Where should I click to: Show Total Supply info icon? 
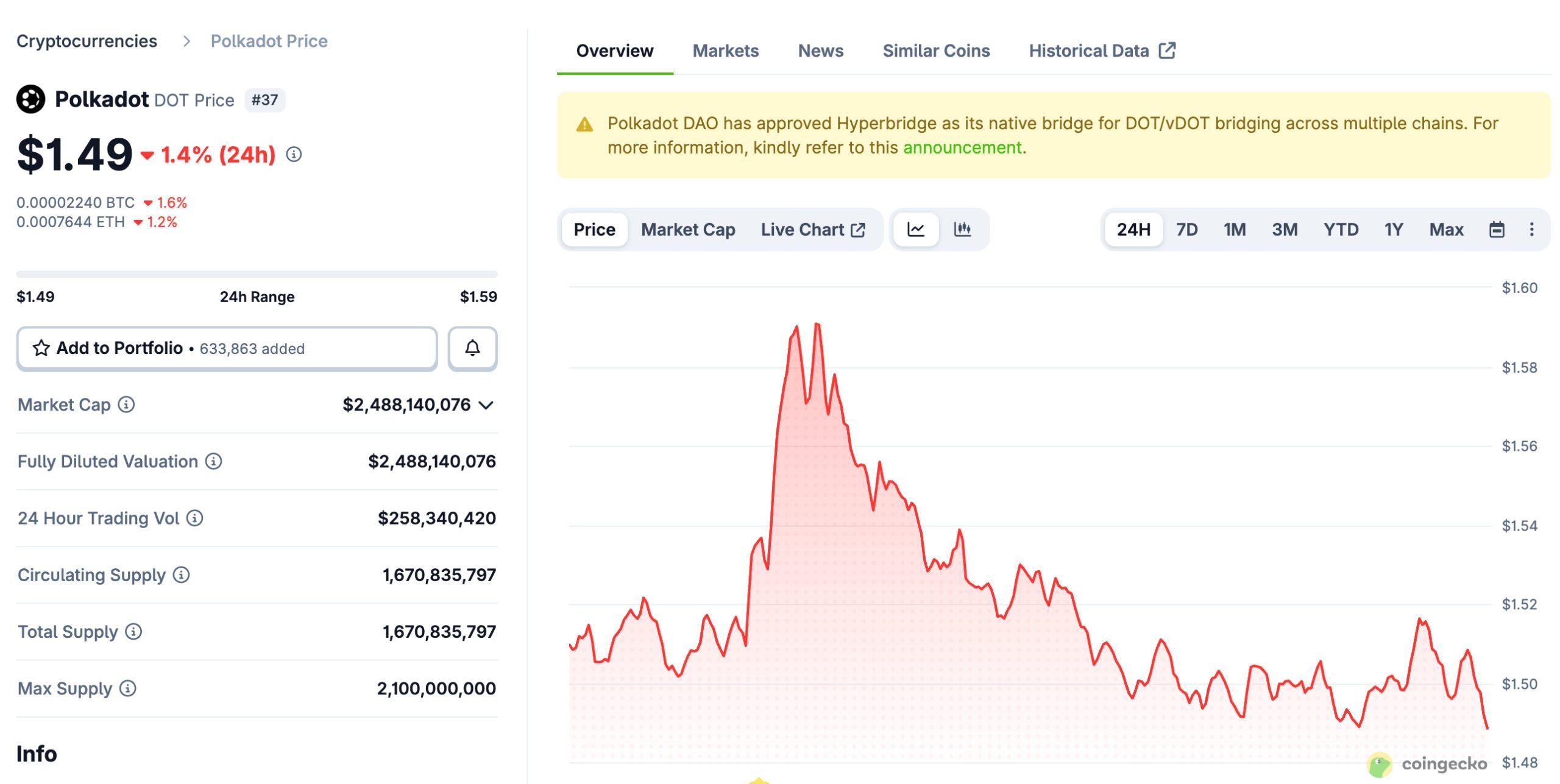click(133, 632)
